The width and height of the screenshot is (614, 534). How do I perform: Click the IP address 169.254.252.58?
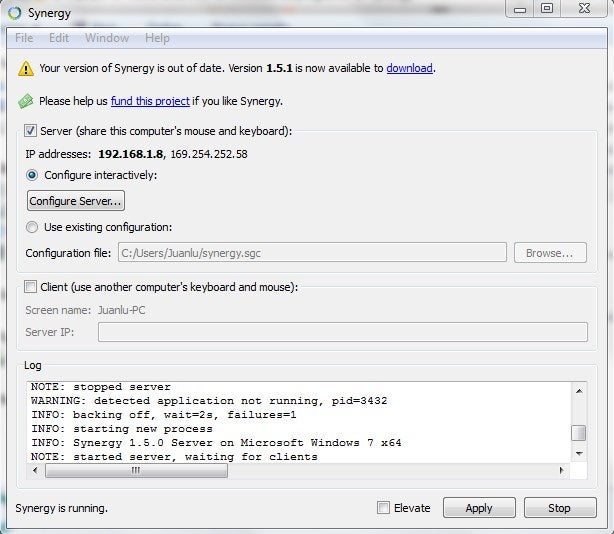[x=209, y=154]
